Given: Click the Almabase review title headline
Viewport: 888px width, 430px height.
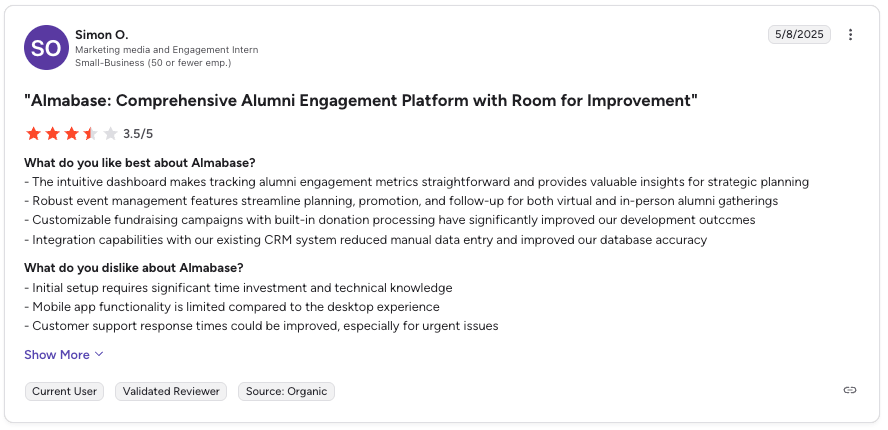Looking at the screenshot, I should [360, 101].
